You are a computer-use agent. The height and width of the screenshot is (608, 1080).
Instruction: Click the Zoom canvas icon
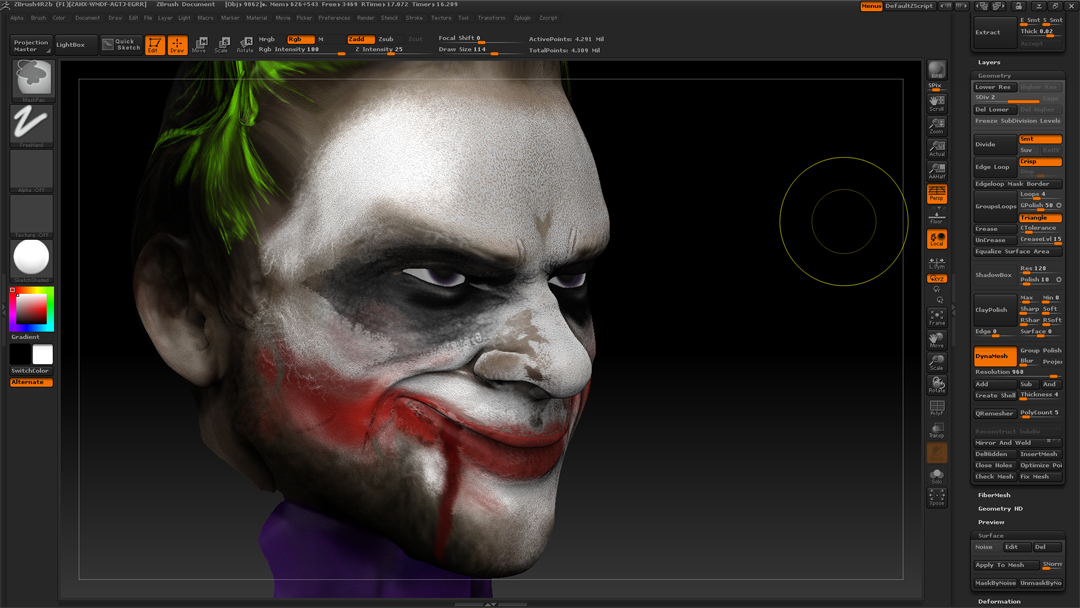point(937,125)
